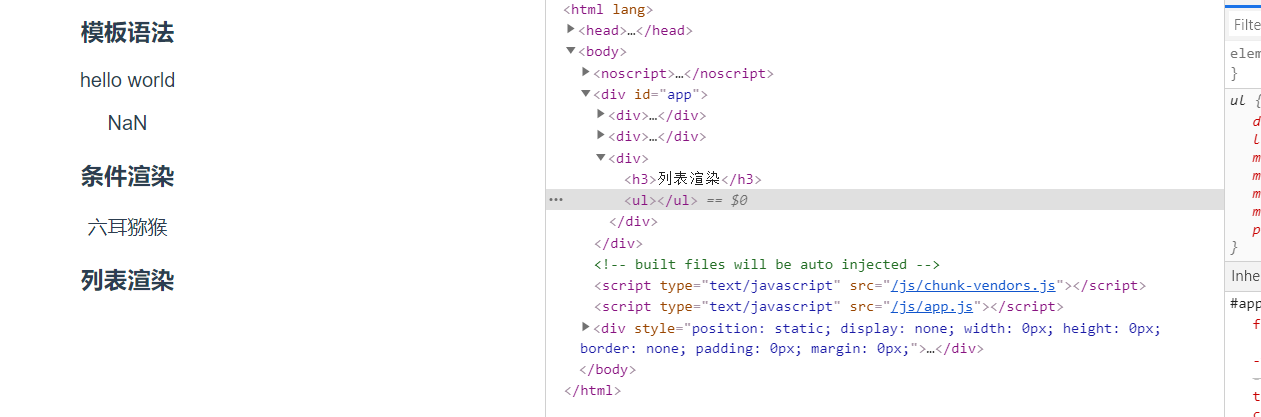Collapse the third div containing the h3
Viewport: 1261px width, 417px height.
pos(601,157)
